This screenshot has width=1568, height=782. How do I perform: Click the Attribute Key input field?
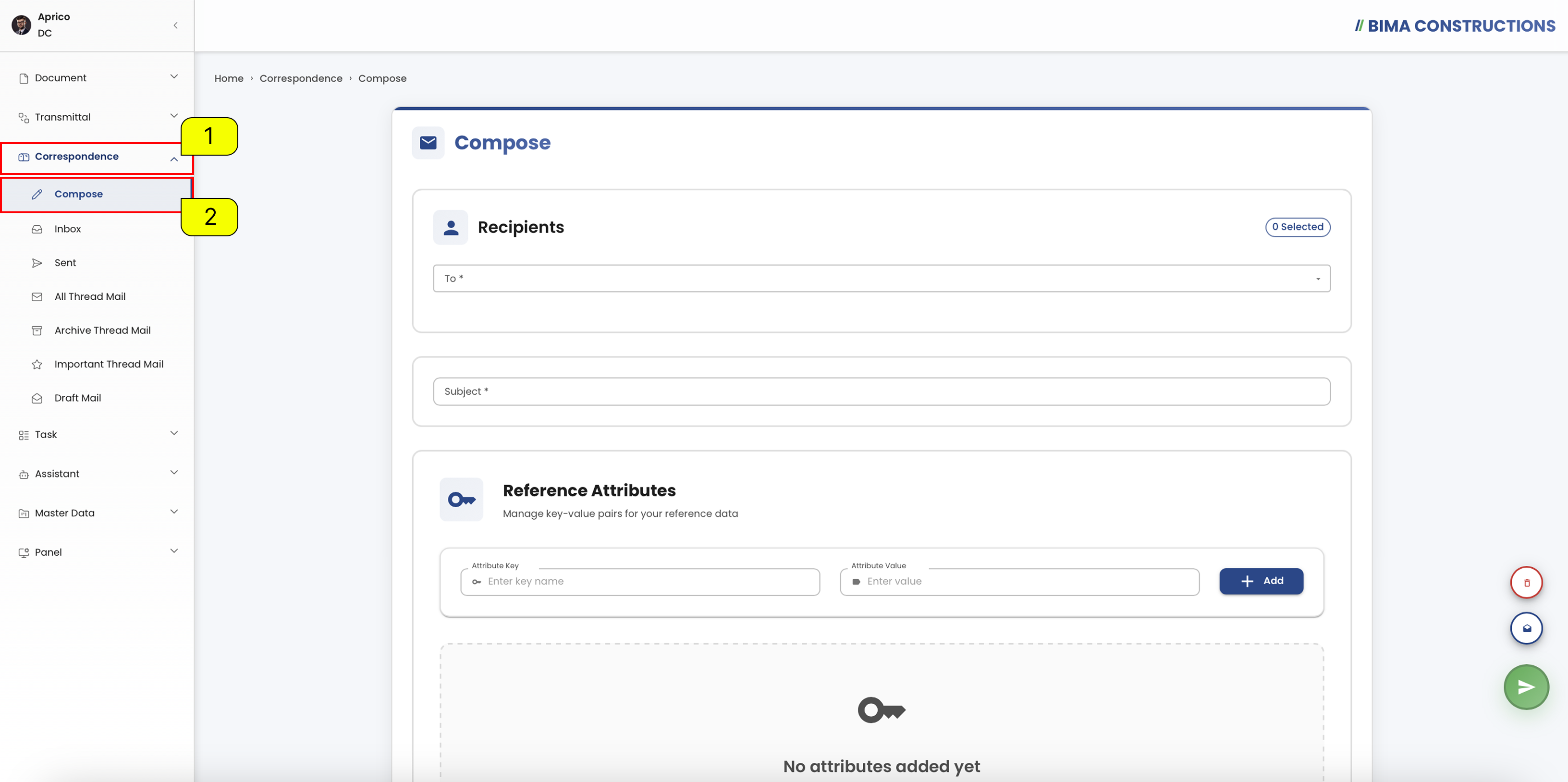click(x=640, y=582)
